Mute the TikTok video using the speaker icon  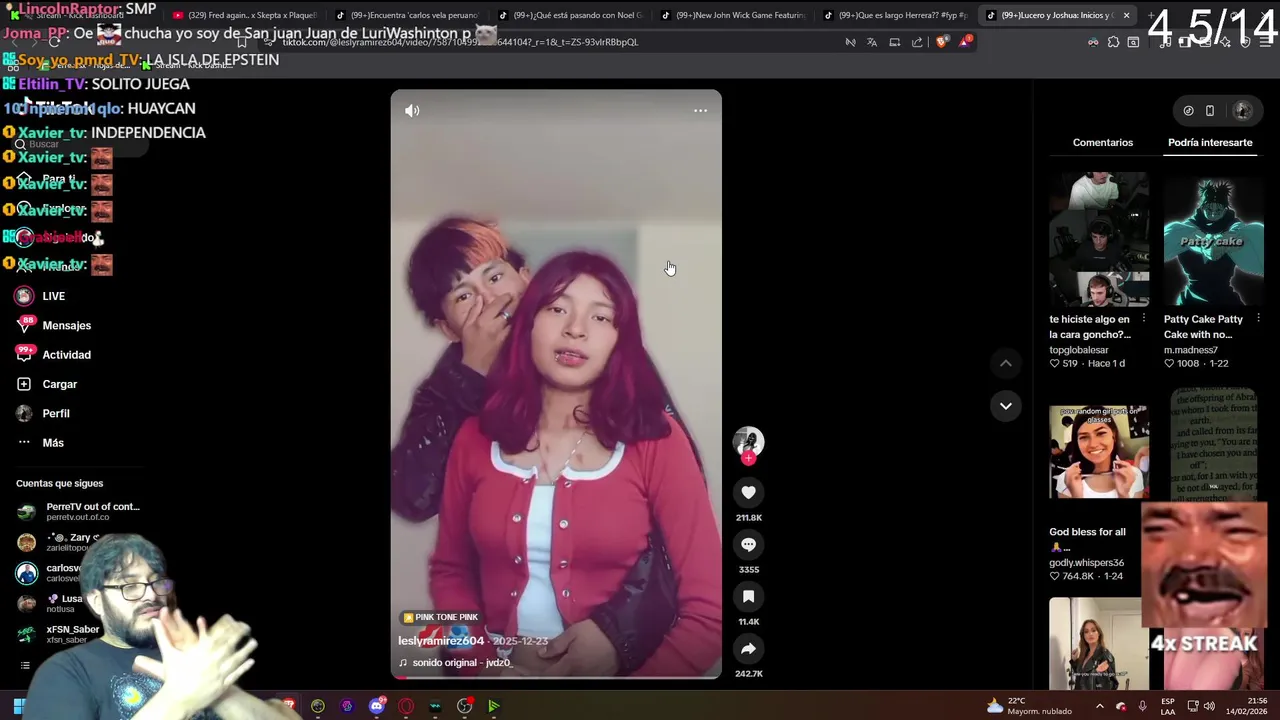(412, 111)
